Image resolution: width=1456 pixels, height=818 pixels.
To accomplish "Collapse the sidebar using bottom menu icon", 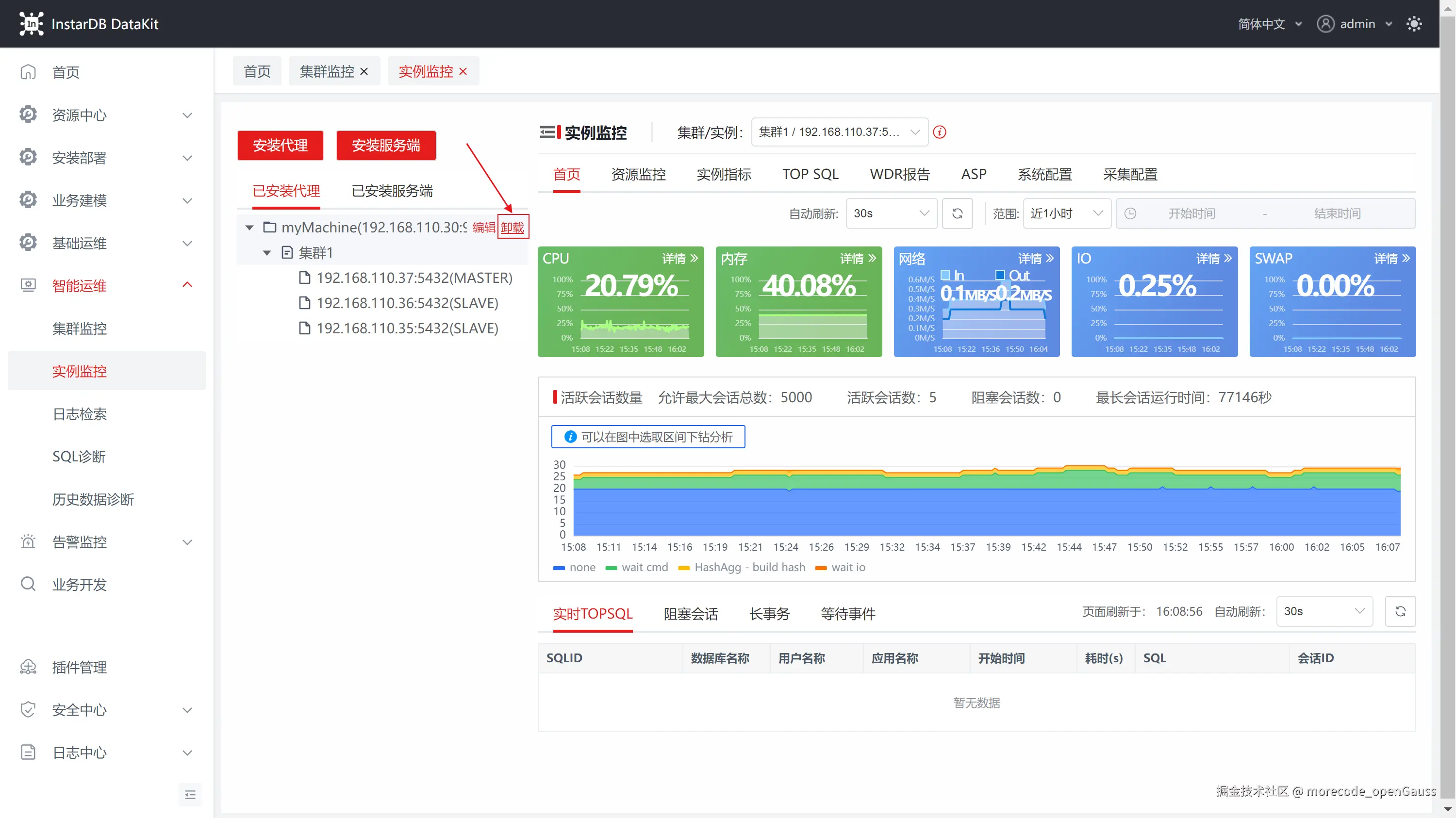I will [x=190, y=795].
